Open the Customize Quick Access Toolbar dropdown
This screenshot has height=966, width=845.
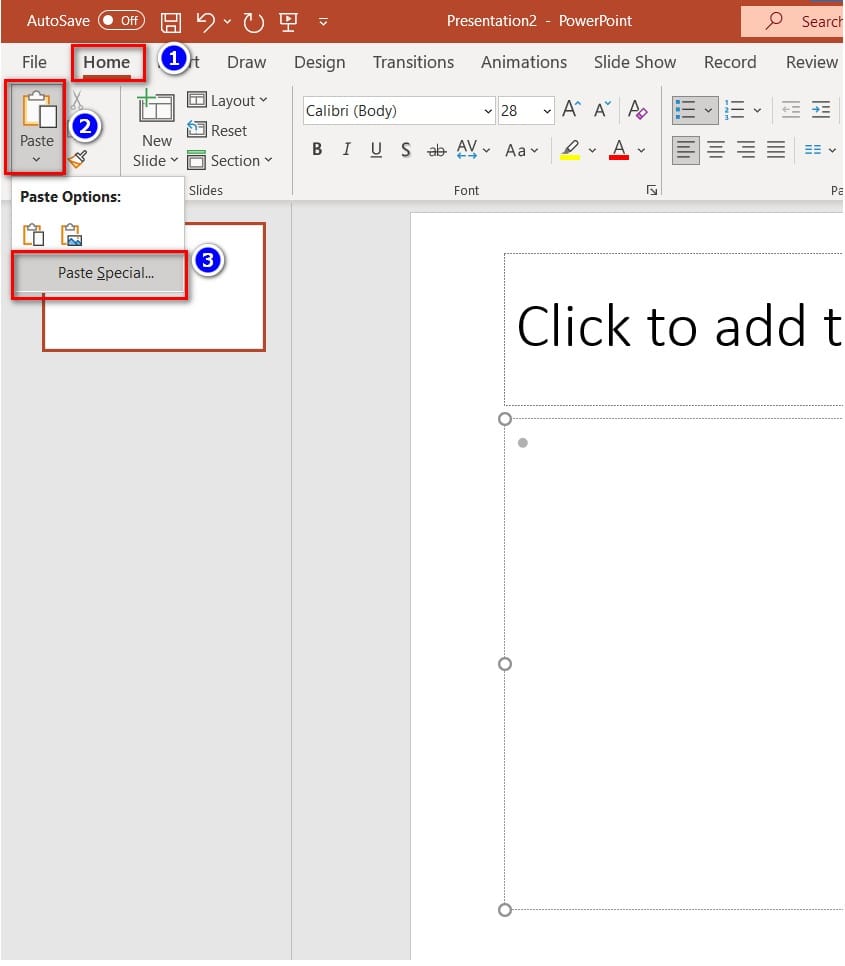tap(323, 22)
